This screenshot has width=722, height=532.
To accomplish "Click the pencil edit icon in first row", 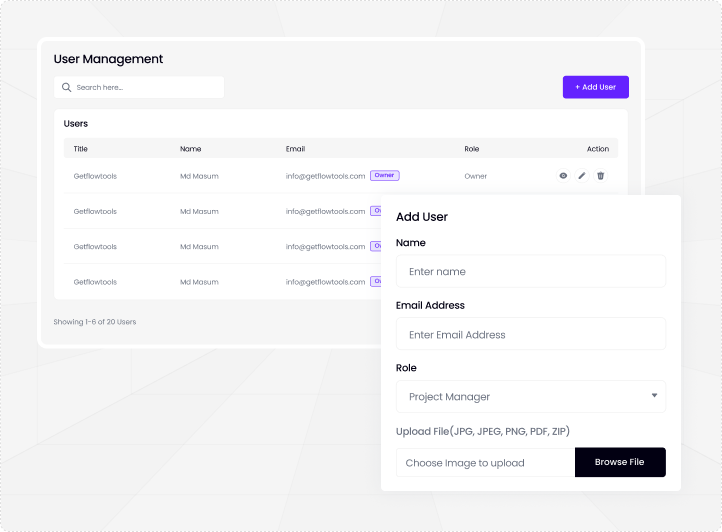I will (x=582, y=175).
